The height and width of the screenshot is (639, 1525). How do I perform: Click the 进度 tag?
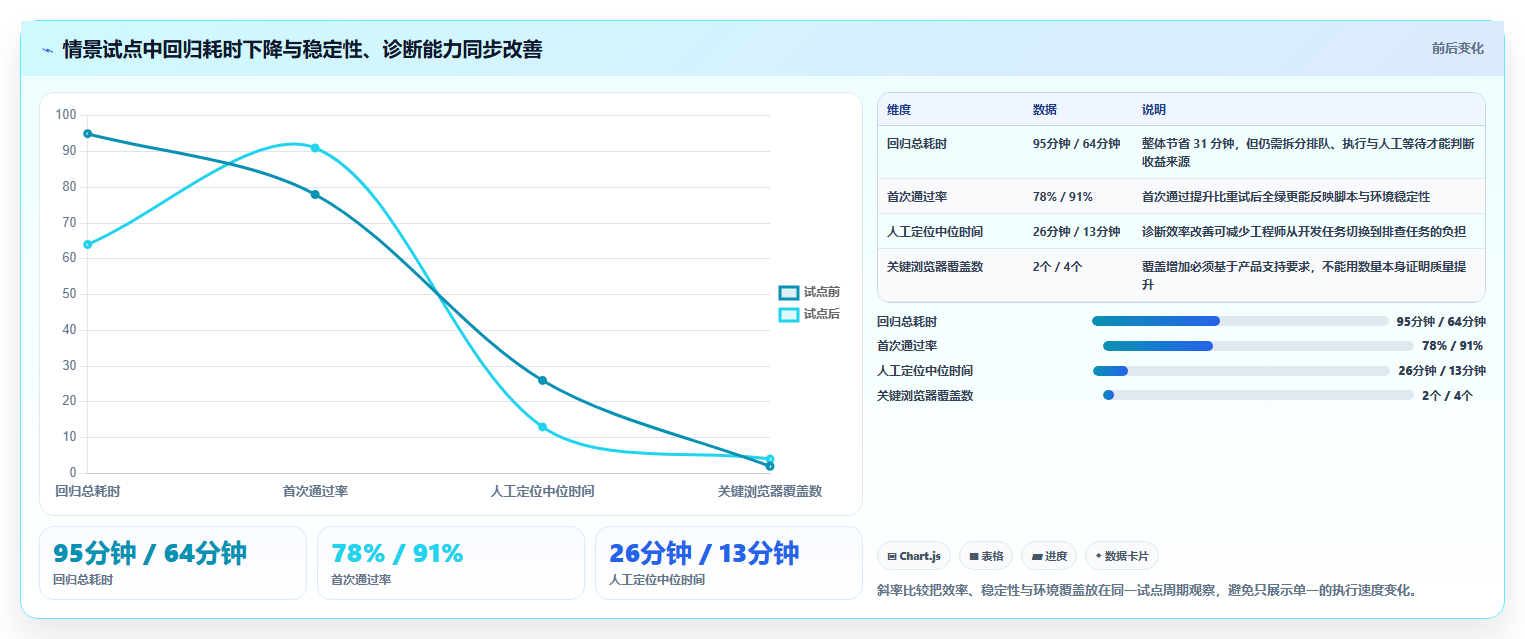(1049, 556)
